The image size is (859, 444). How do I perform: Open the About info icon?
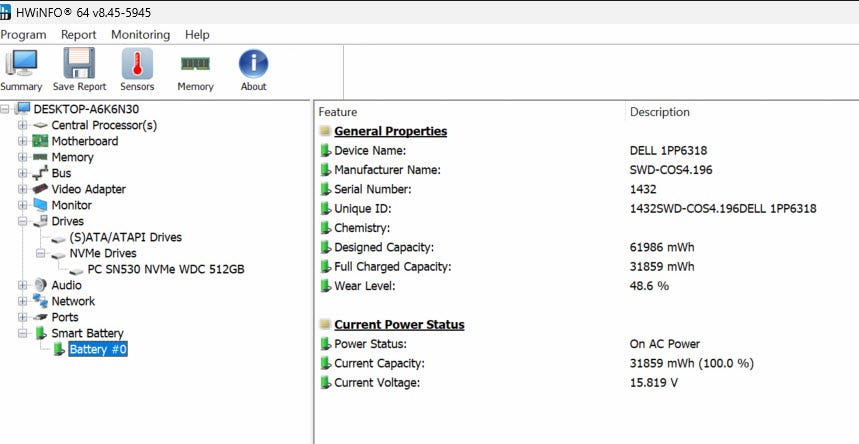(253, 64)
